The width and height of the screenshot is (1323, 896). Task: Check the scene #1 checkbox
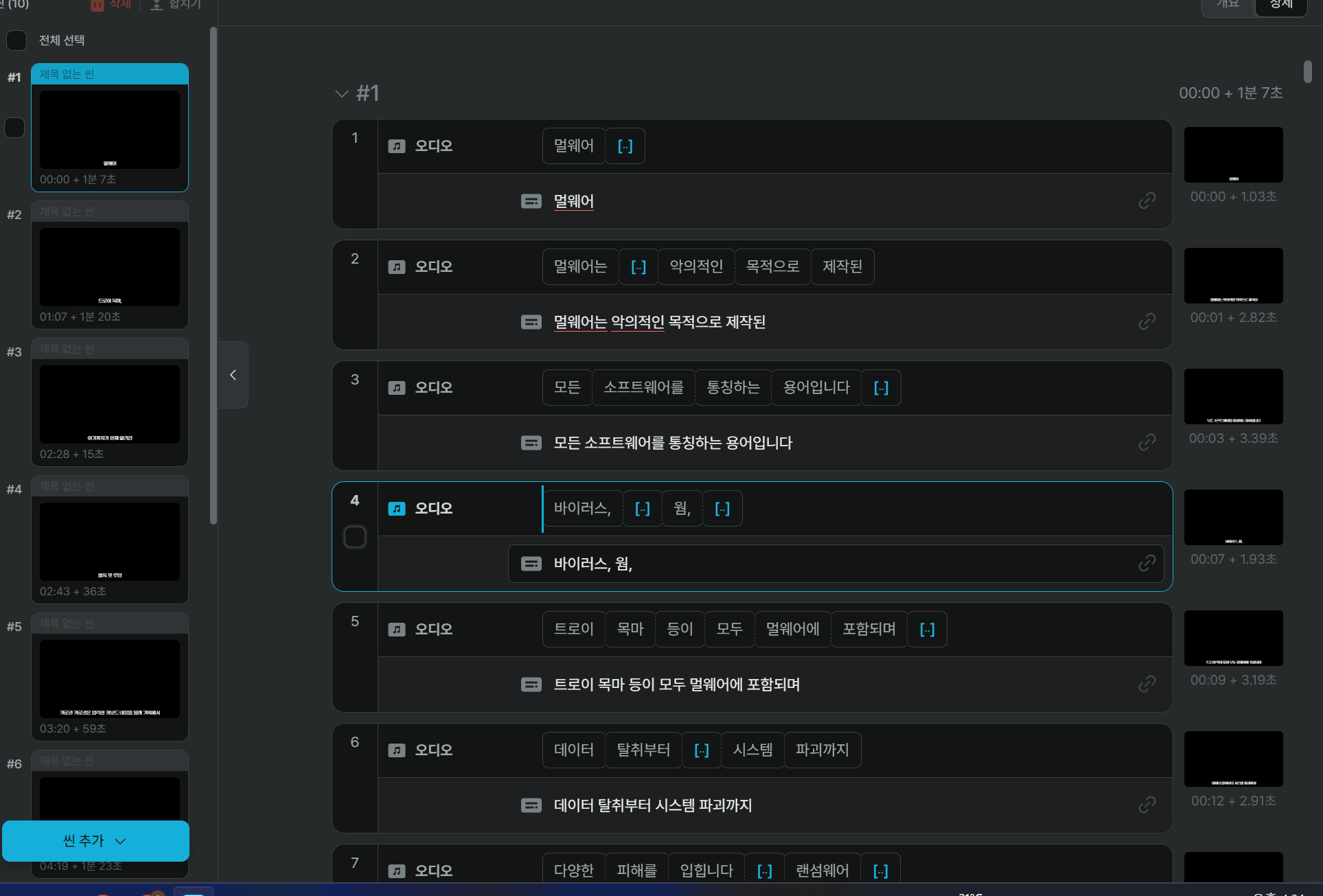tap(14, 128)
